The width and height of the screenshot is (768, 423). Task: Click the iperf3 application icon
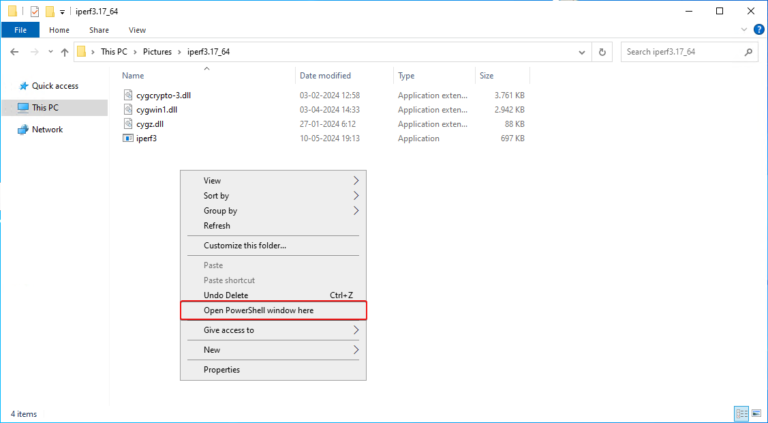128,139
